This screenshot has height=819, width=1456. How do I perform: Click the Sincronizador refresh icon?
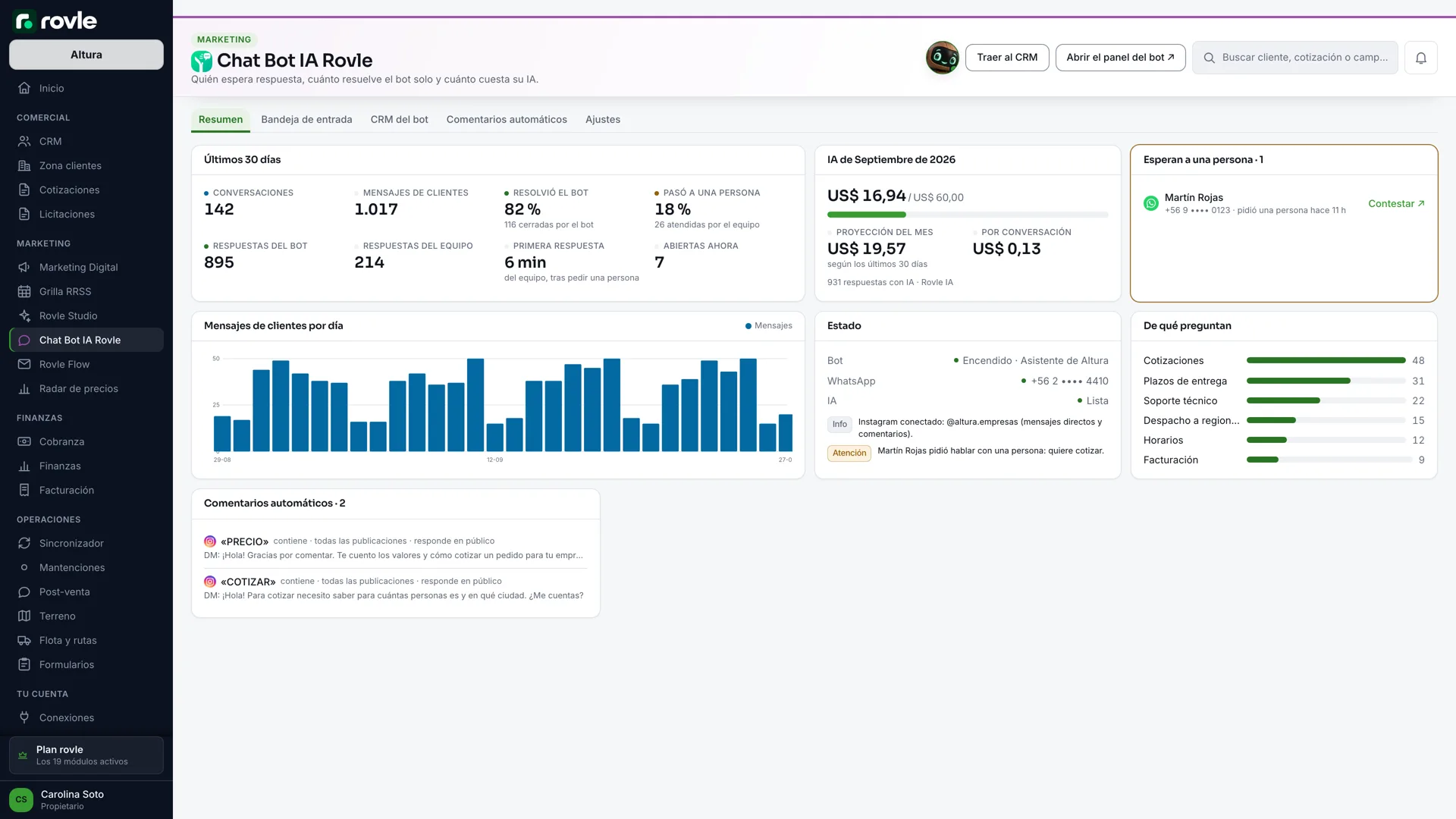pos(24,543)
